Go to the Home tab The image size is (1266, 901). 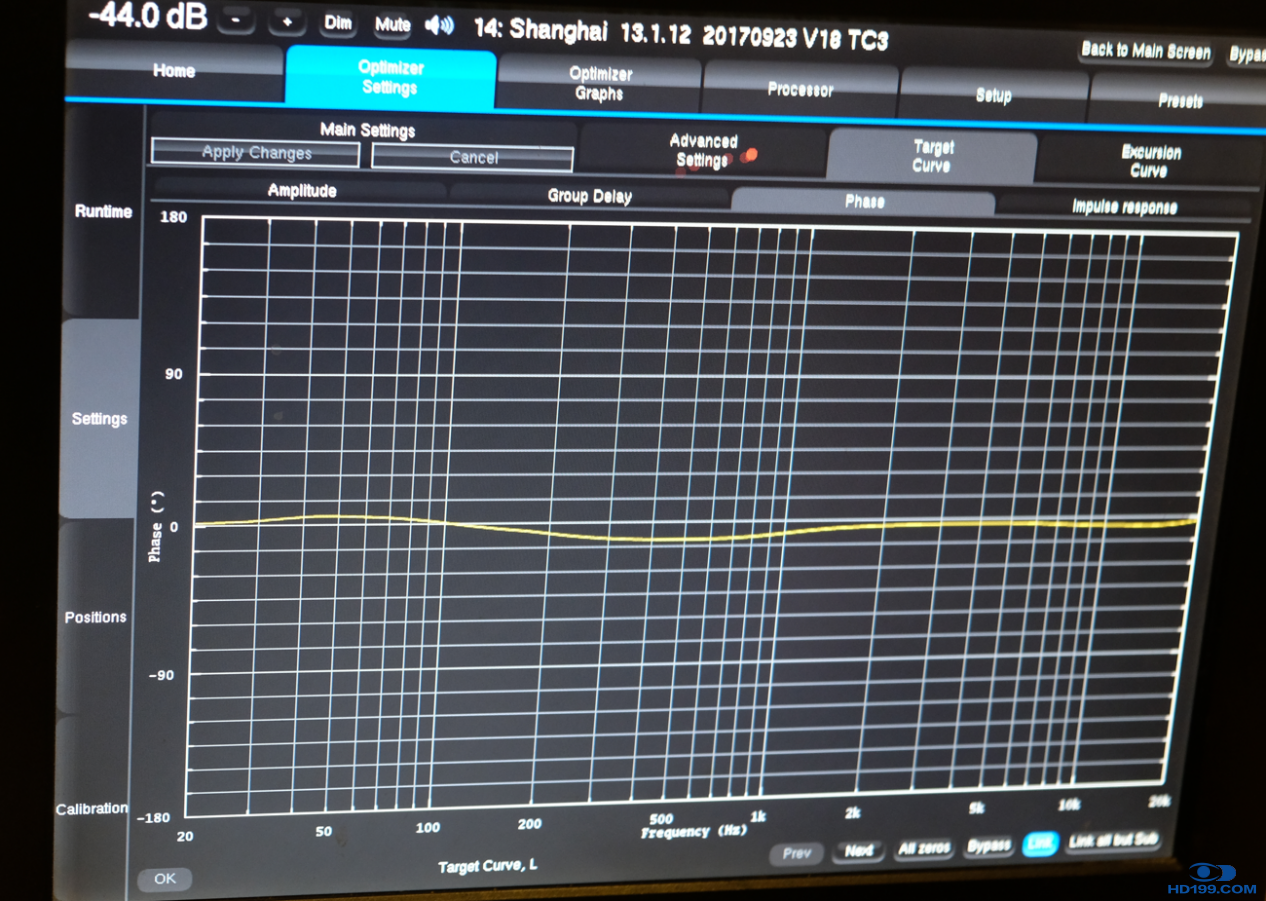tap(174, 72)
